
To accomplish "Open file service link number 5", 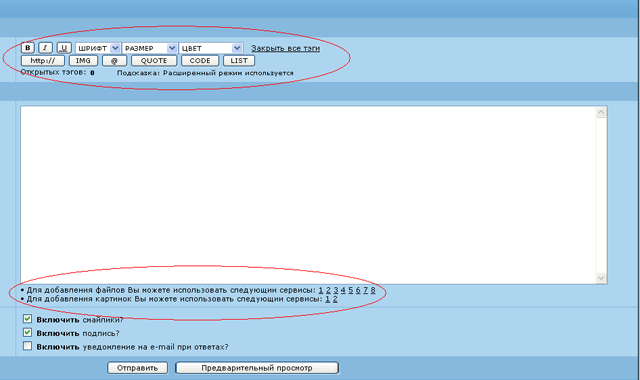I will point(351,290).
